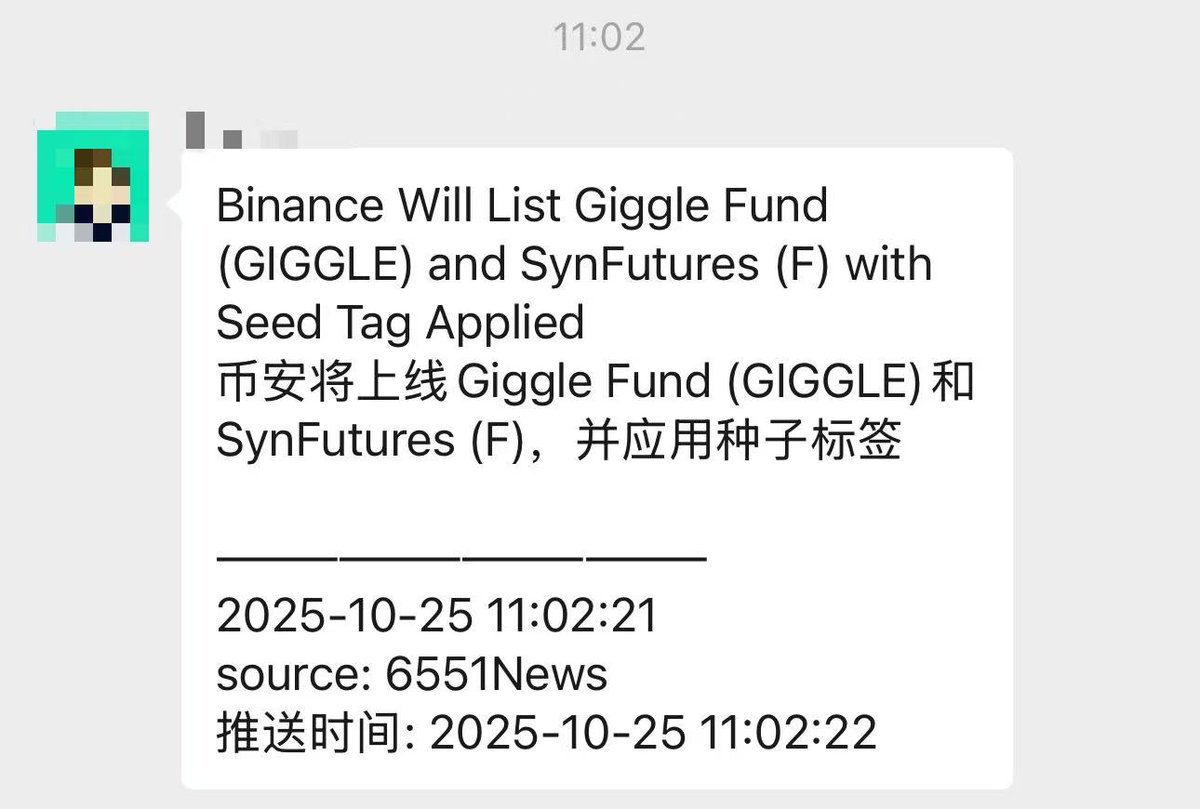Image resolution: width=1200 pixels, height=809 pixels.
Task: Tap the timestamp "2025-10-25 11:02:21"
Action: [x=437, y=616]
